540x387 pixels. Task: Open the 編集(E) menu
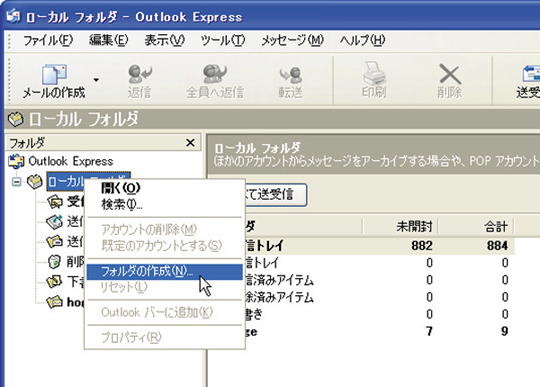[108, 40]
